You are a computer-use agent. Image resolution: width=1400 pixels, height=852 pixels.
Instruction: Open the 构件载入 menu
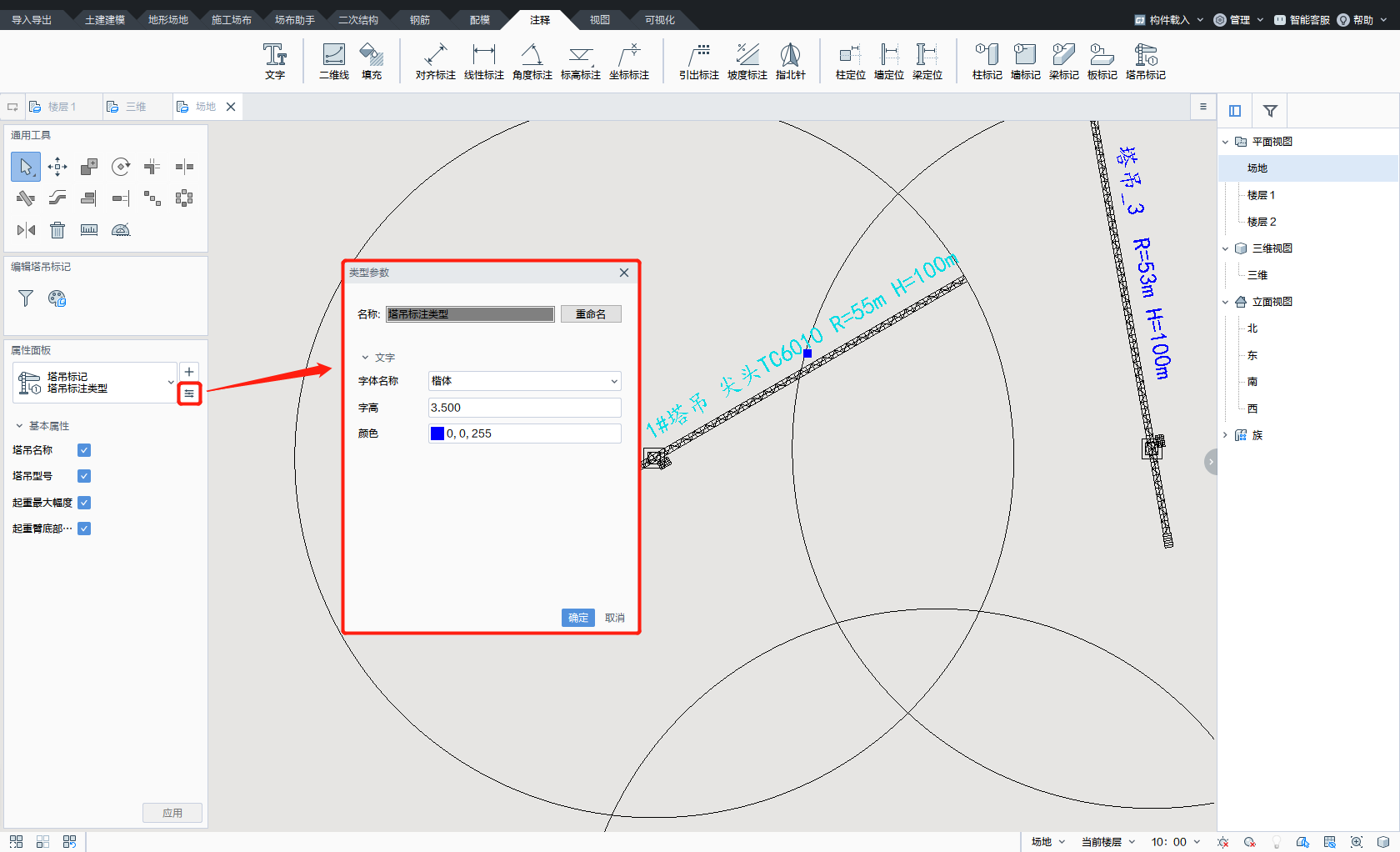(x=1169, y=20)
